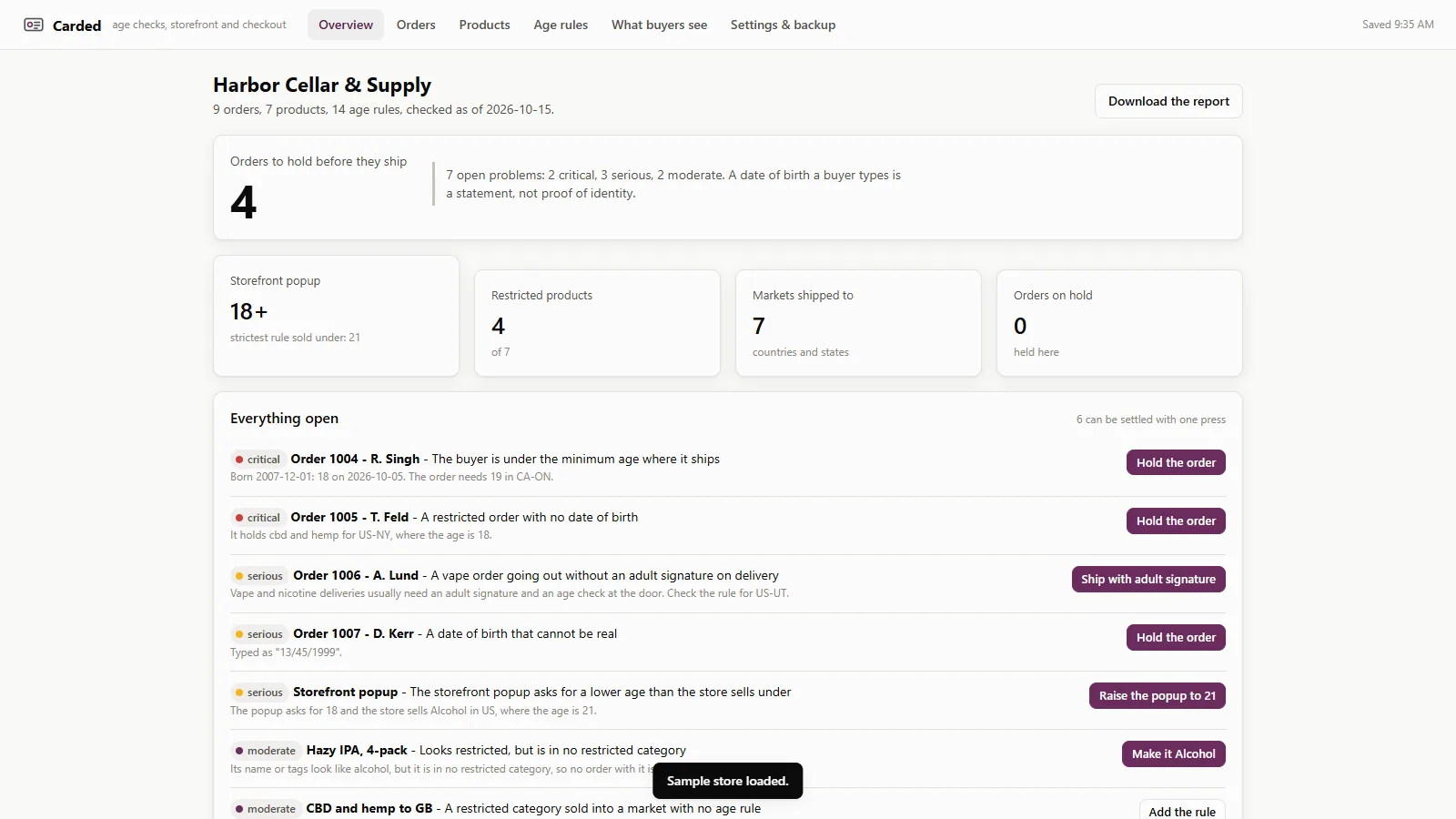Raise the popup to 21
Image resolution: width=1456 pixels, height=819 pixels.
tap(1158, 695)
